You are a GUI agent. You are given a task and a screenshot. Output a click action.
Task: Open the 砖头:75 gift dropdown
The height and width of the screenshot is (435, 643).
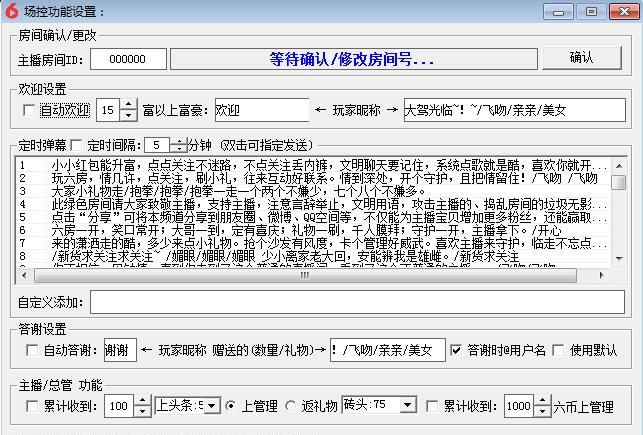(408, 405)
